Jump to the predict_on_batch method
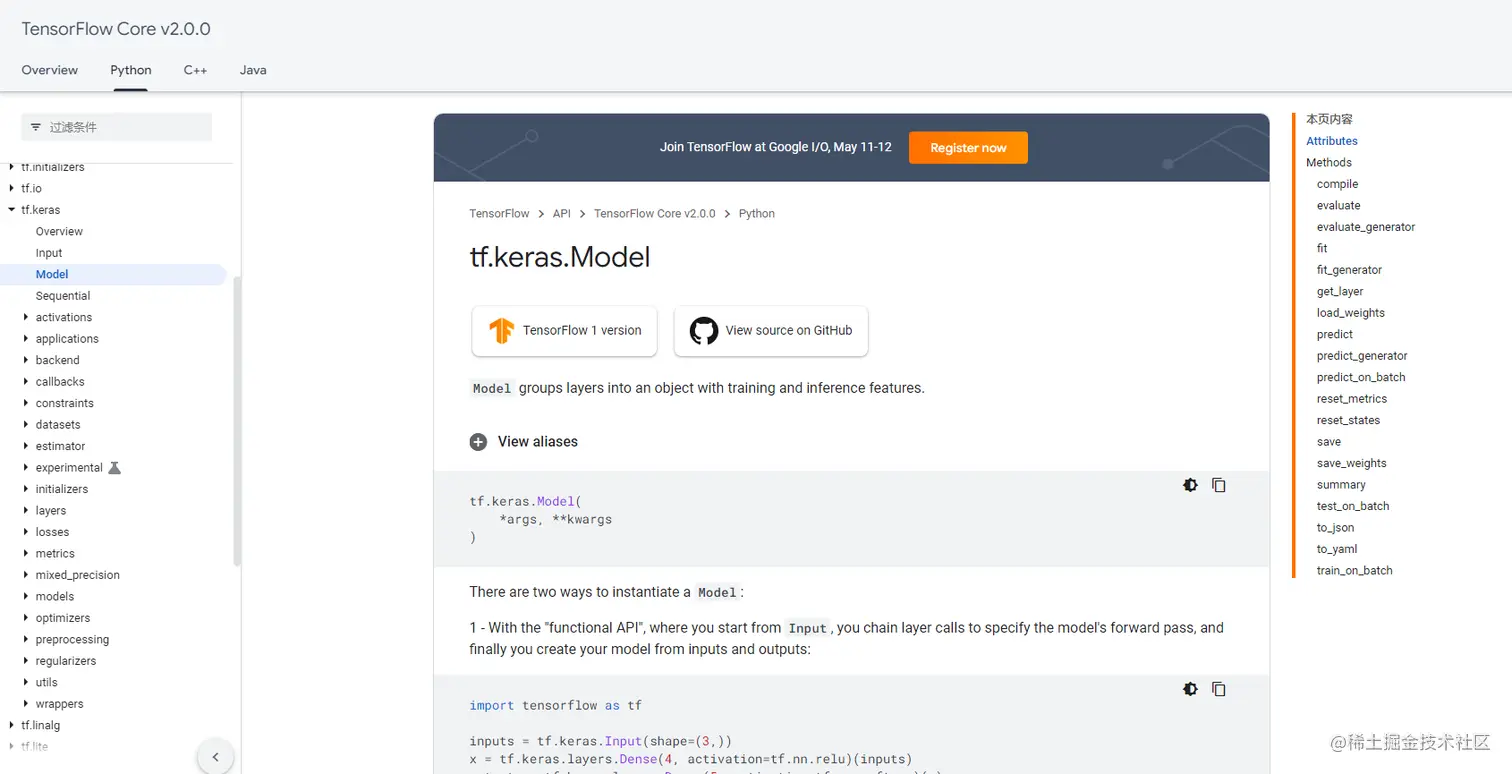The width and height of the screenshot is (1512, 774). pos(1361,378)
